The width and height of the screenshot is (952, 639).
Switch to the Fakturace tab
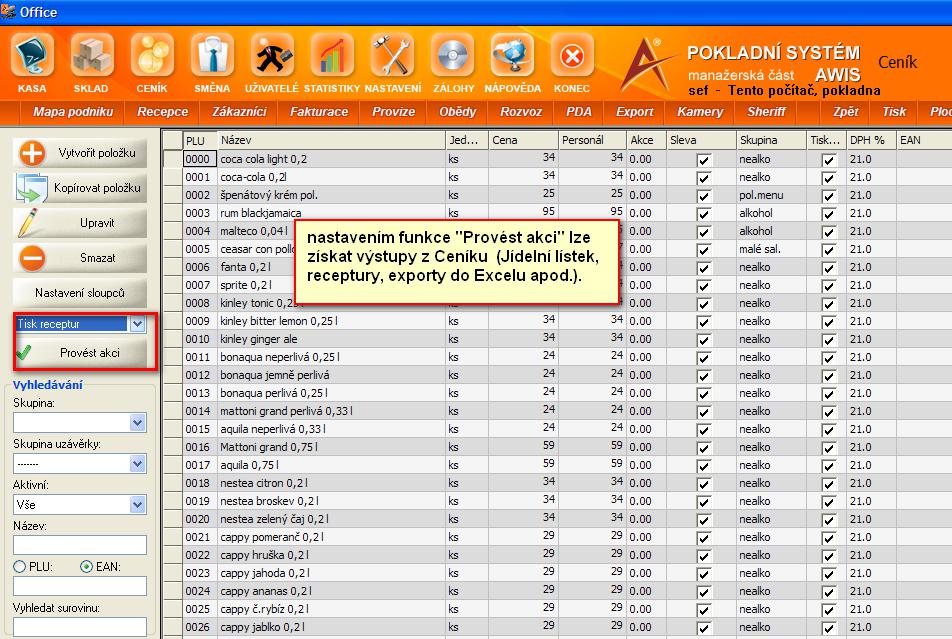pyautogui.click(x=319, y=112)
